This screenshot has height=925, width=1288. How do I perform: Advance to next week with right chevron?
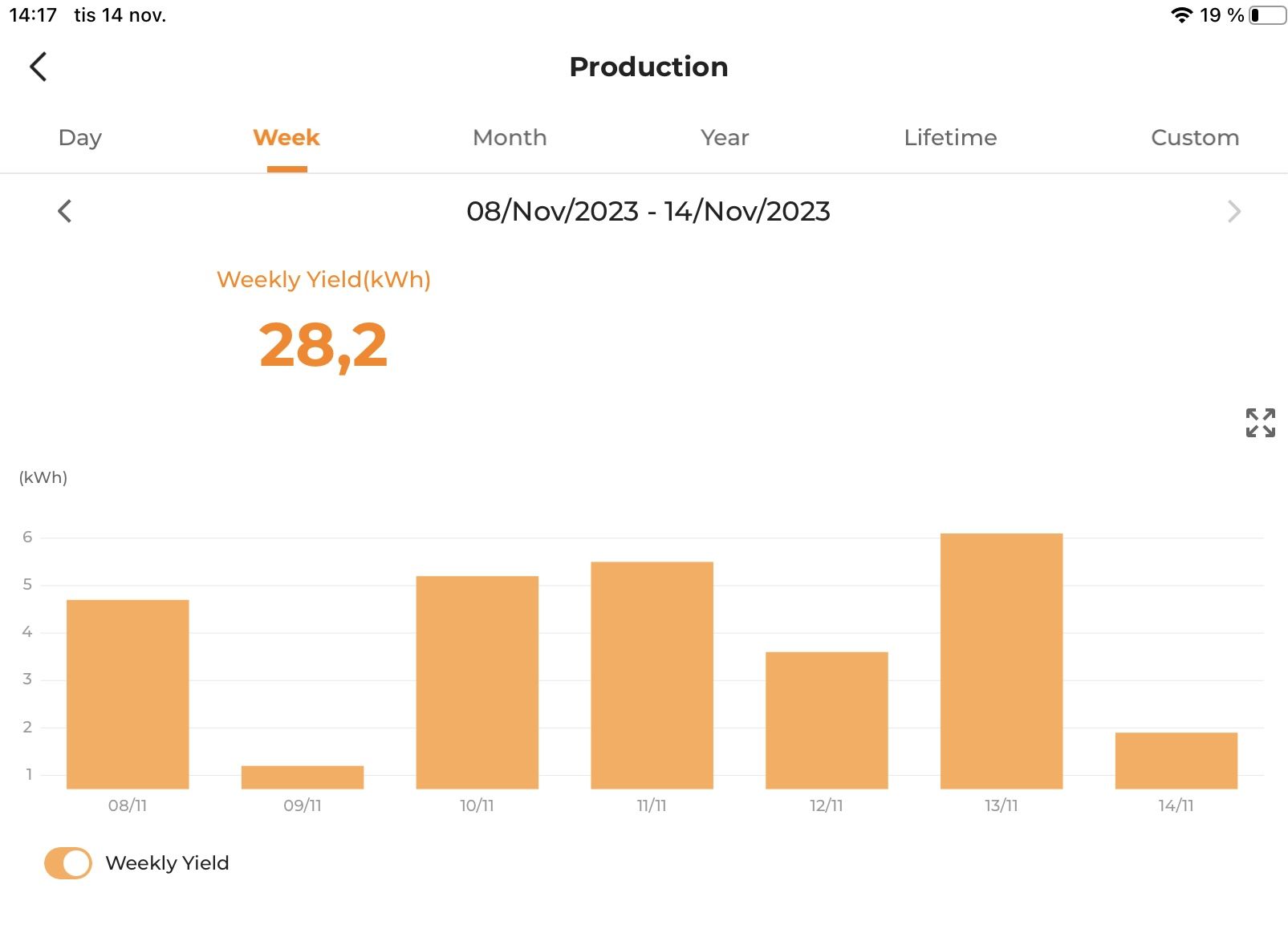tap(1233, 211)
